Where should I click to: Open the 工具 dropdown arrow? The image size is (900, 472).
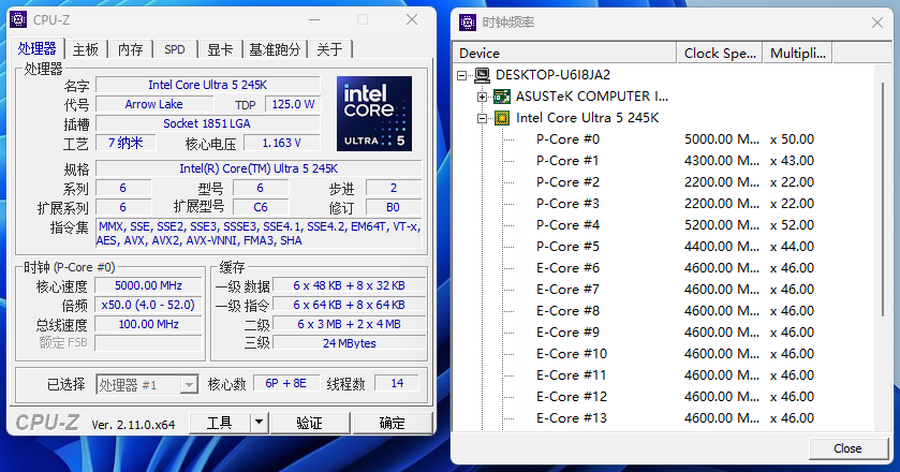(x=259, y=423)
